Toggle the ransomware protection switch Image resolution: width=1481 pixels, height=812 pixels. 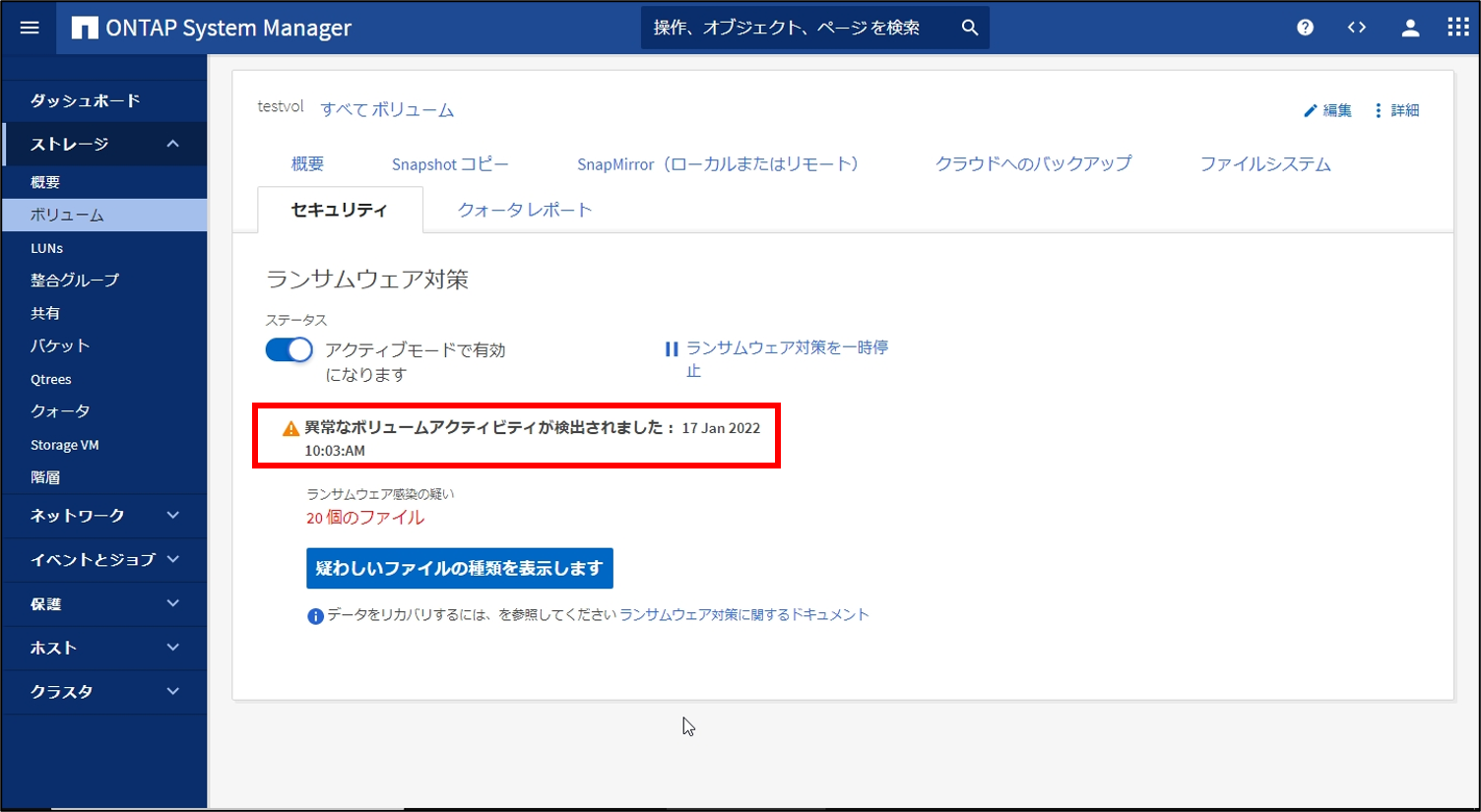coord(289,350)
